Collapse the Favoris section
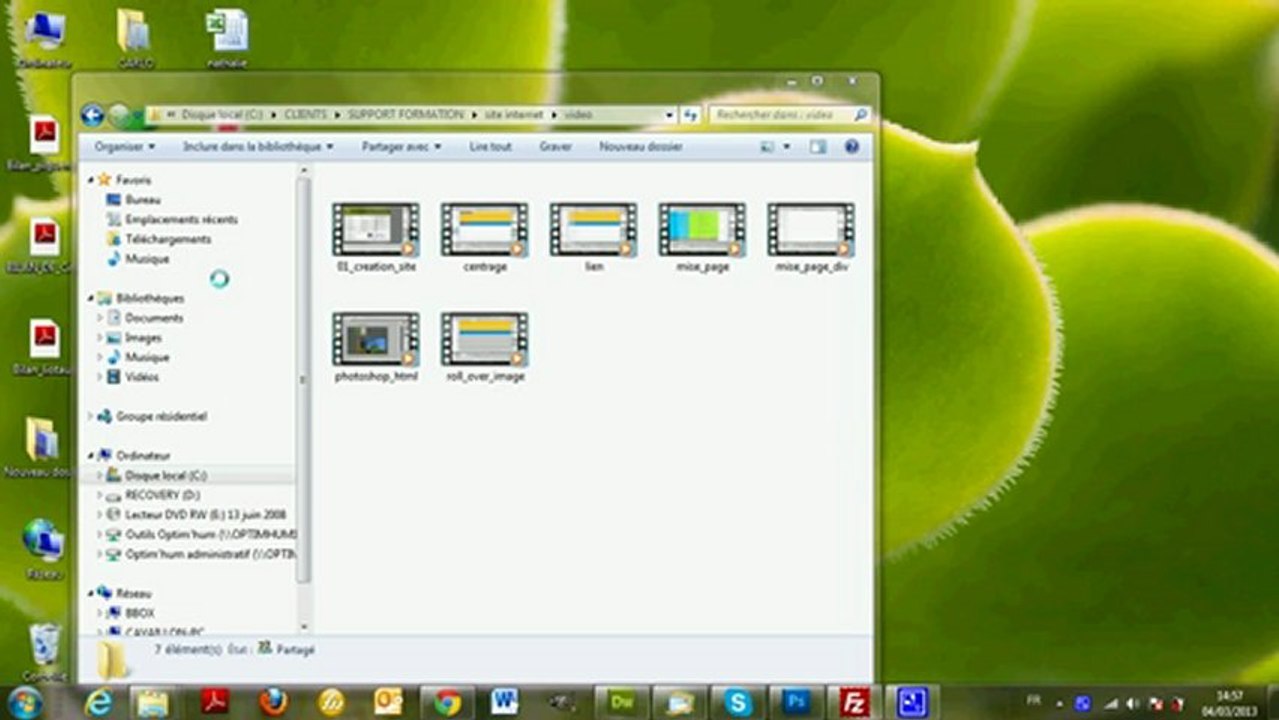This screenshot has height=720, width=1279. pyautogui.click(x=91, y=181)
